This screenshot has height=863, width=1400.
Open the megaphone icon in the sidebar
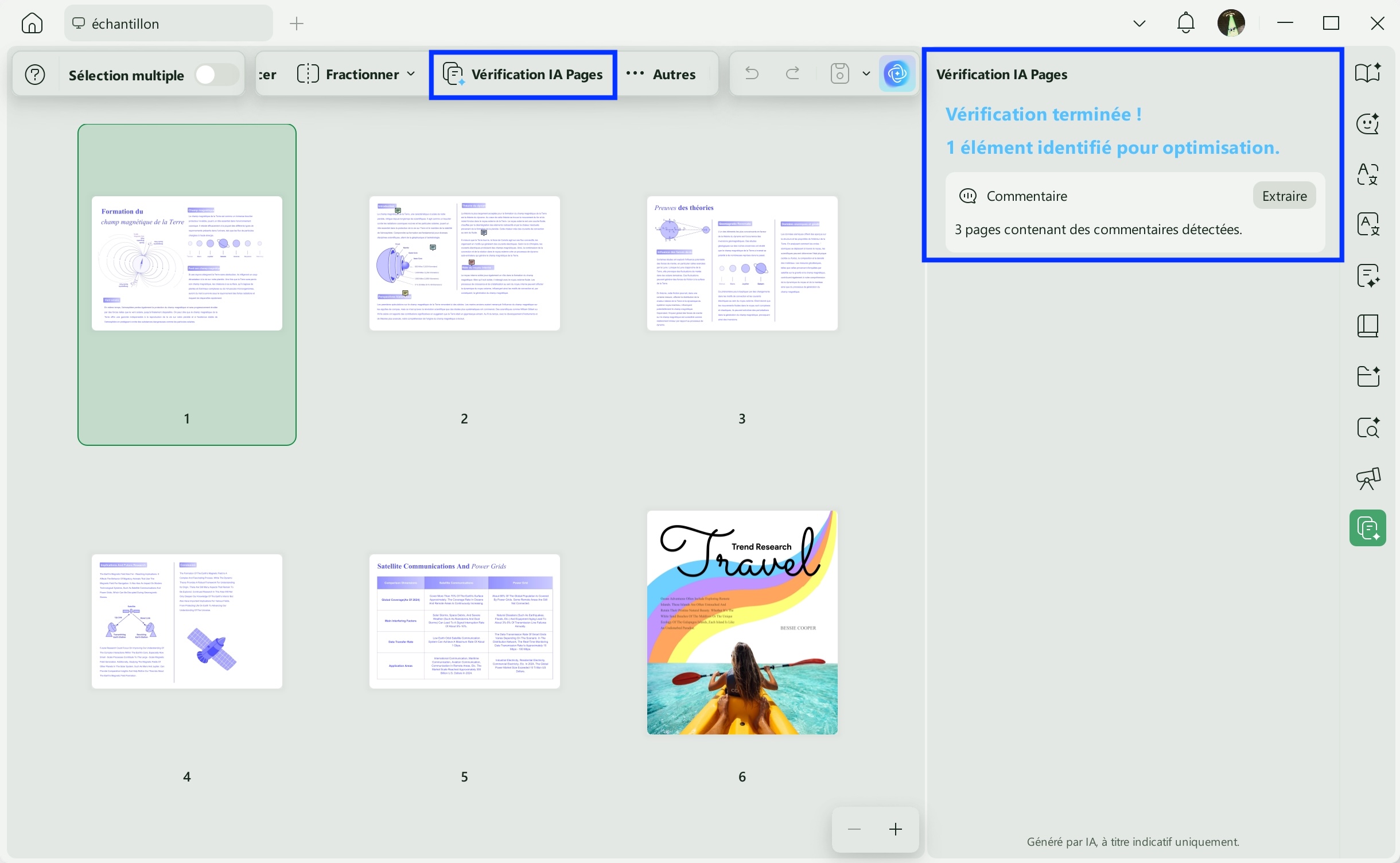[x=1368, y=478]
